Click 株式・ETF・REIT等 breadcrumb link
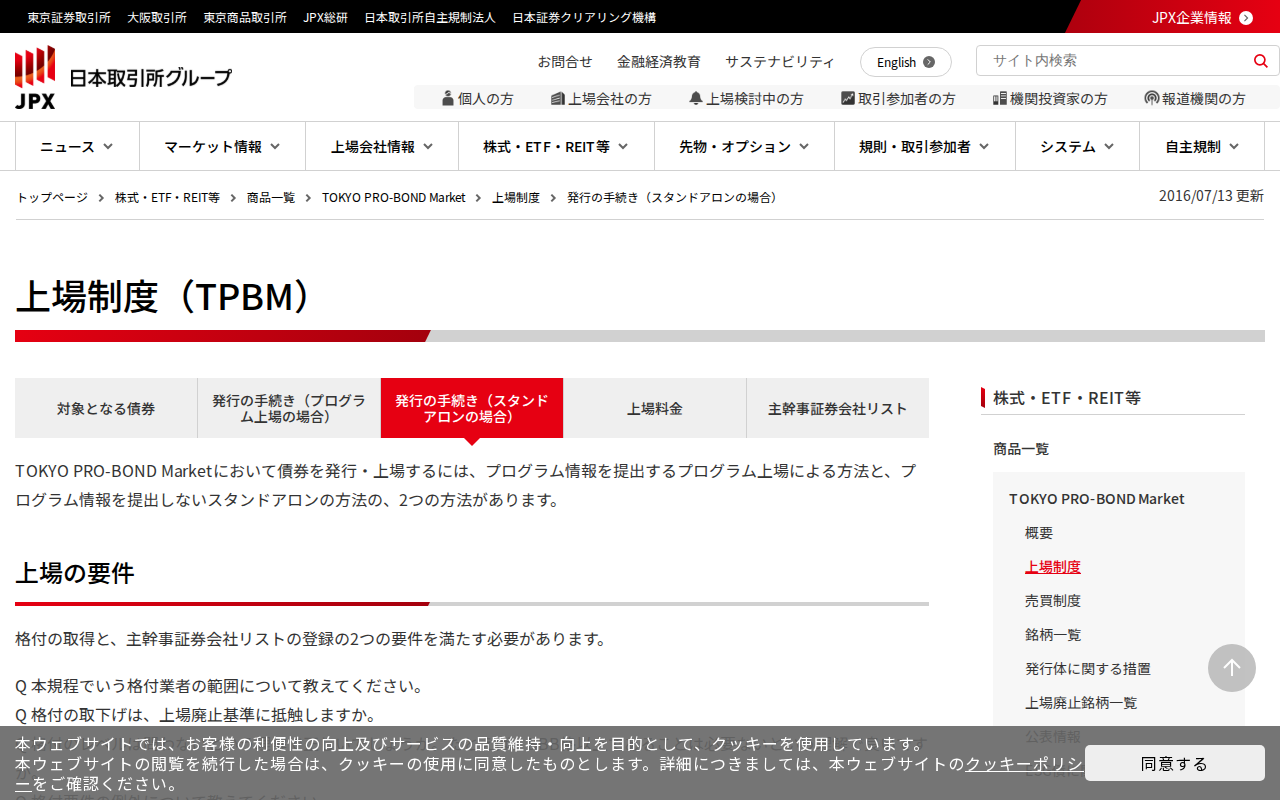The image size is (1280, 800). tap(167, 197)
